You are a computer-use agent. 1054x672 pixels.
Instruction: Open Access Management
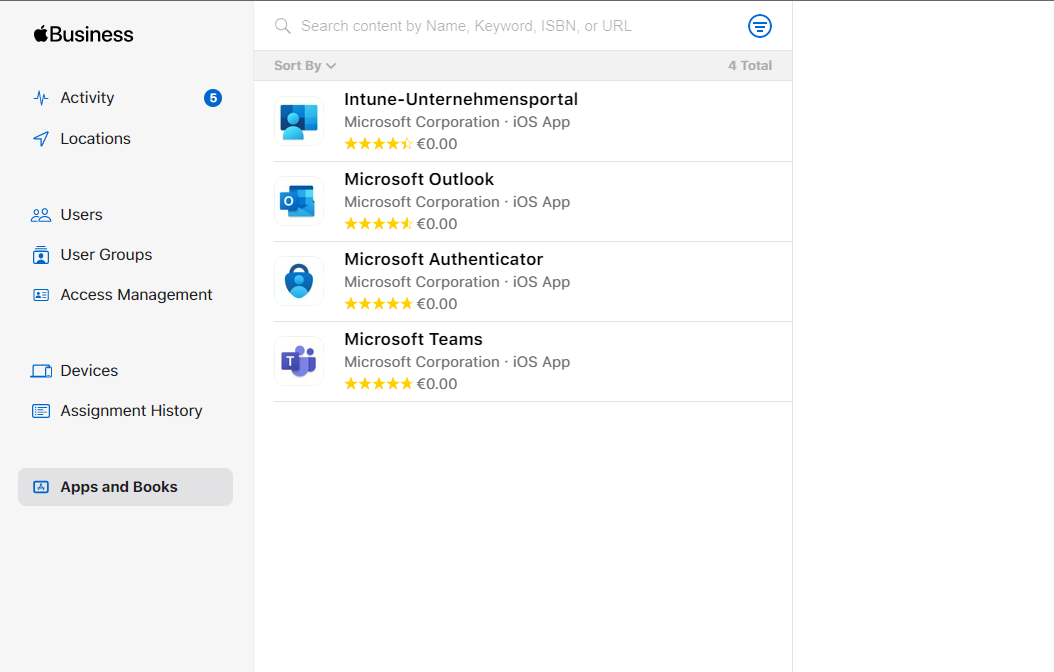click(136, 295)
